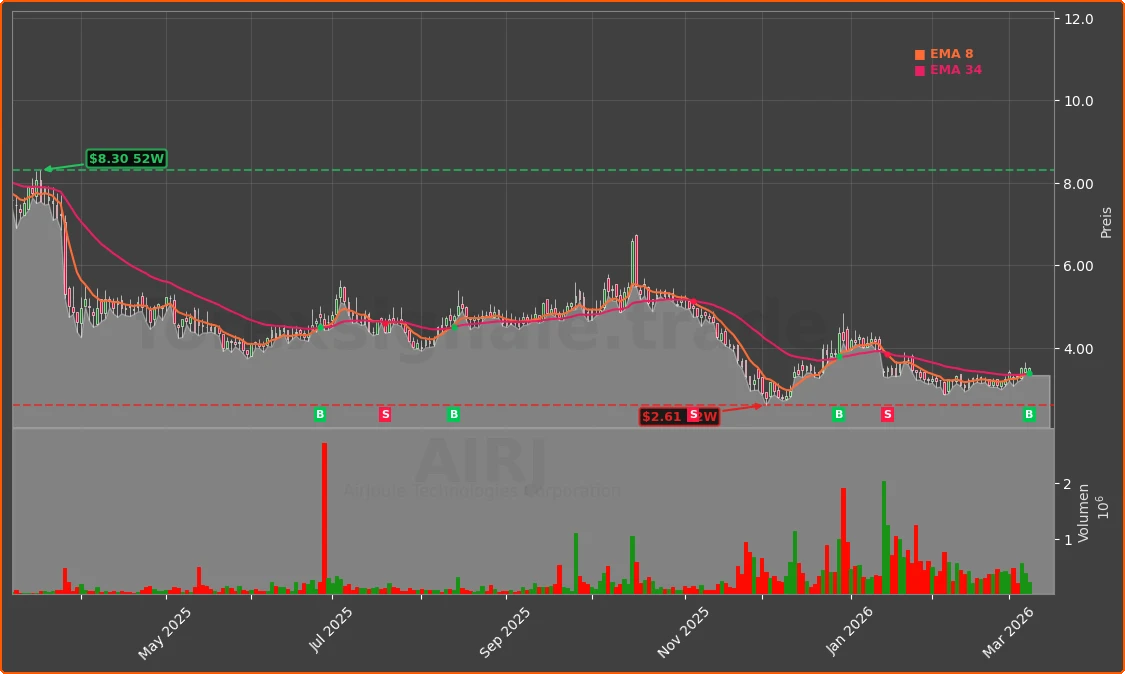Click the rightmost green B marker near March 2026
This screenshot has width=1125, height=674.
[1028, 415]
